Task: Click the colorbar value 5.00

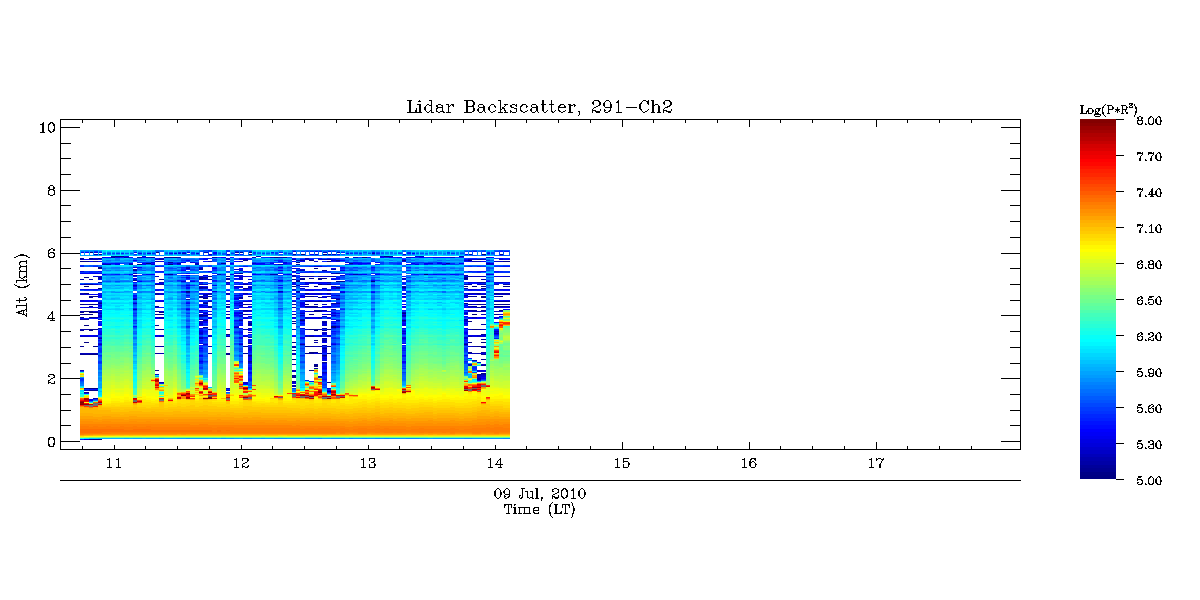Action: coord(1150,481)
